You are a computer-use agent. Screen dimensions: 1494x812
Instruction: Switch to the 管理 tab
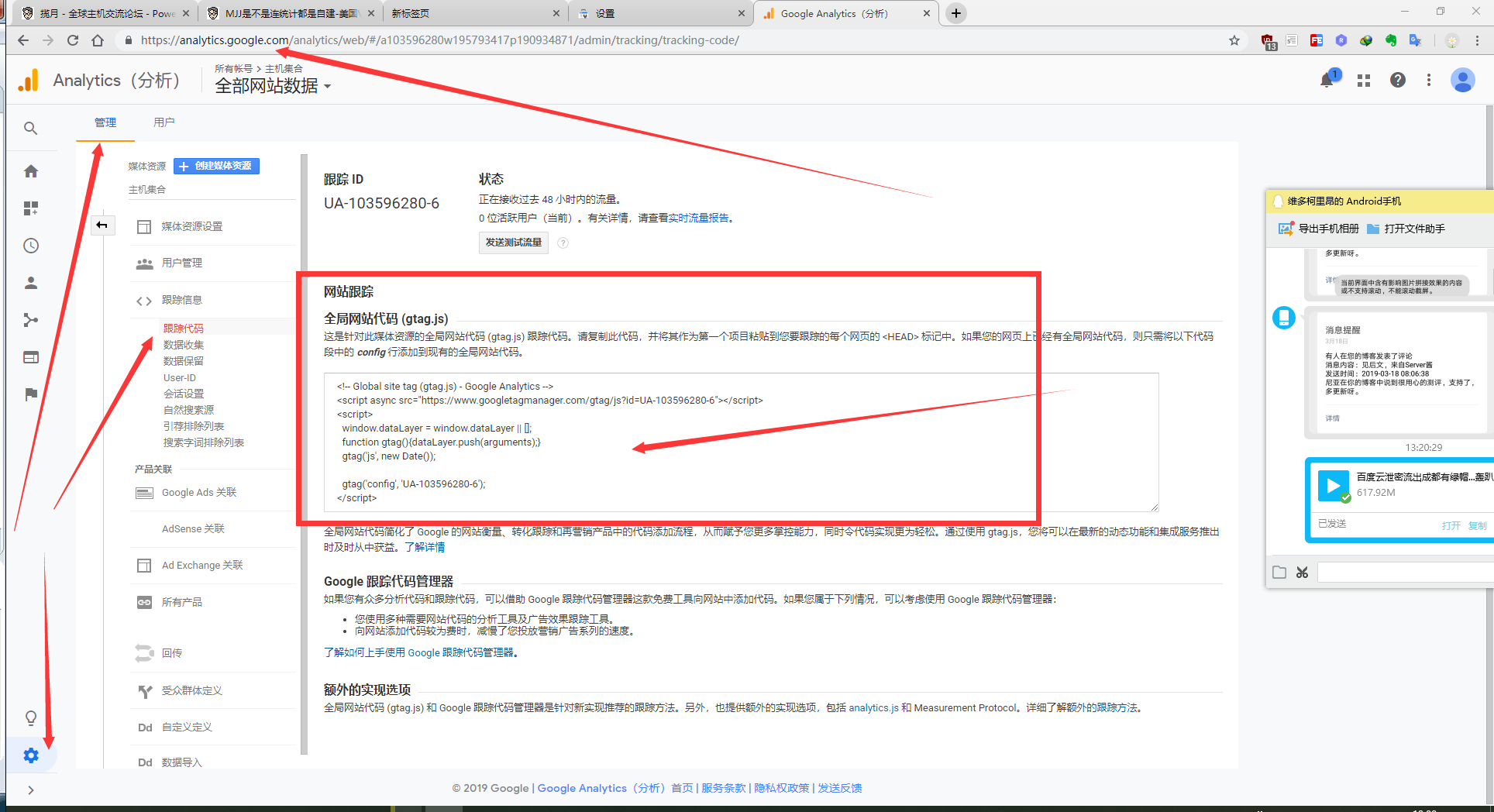[x=105, y=122]
